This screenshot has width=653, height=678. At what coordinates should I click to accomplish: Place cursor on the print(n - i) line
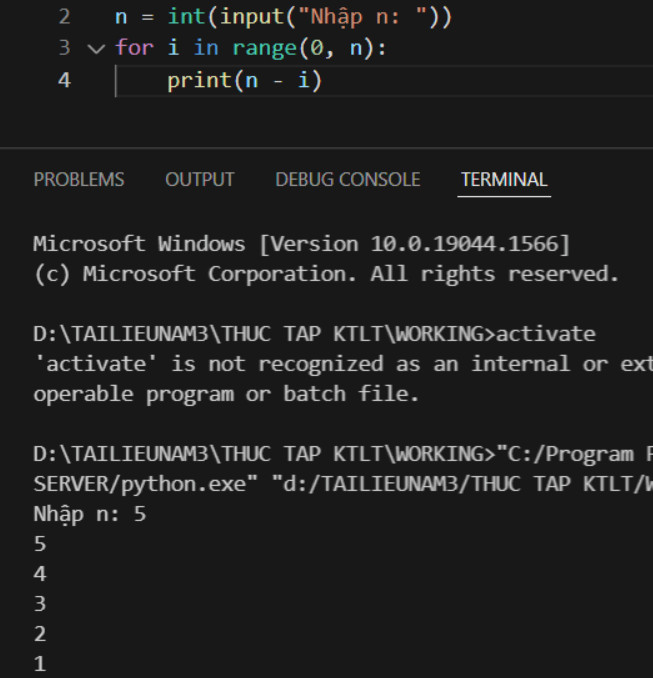244,81
